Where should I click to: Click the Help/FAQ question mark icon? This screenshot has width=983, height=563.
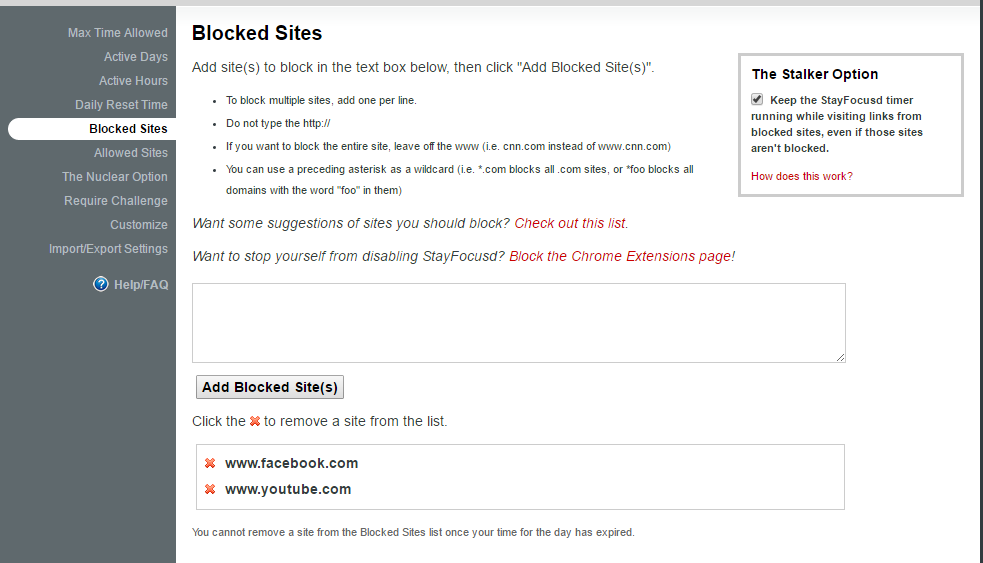click(101, 284)
